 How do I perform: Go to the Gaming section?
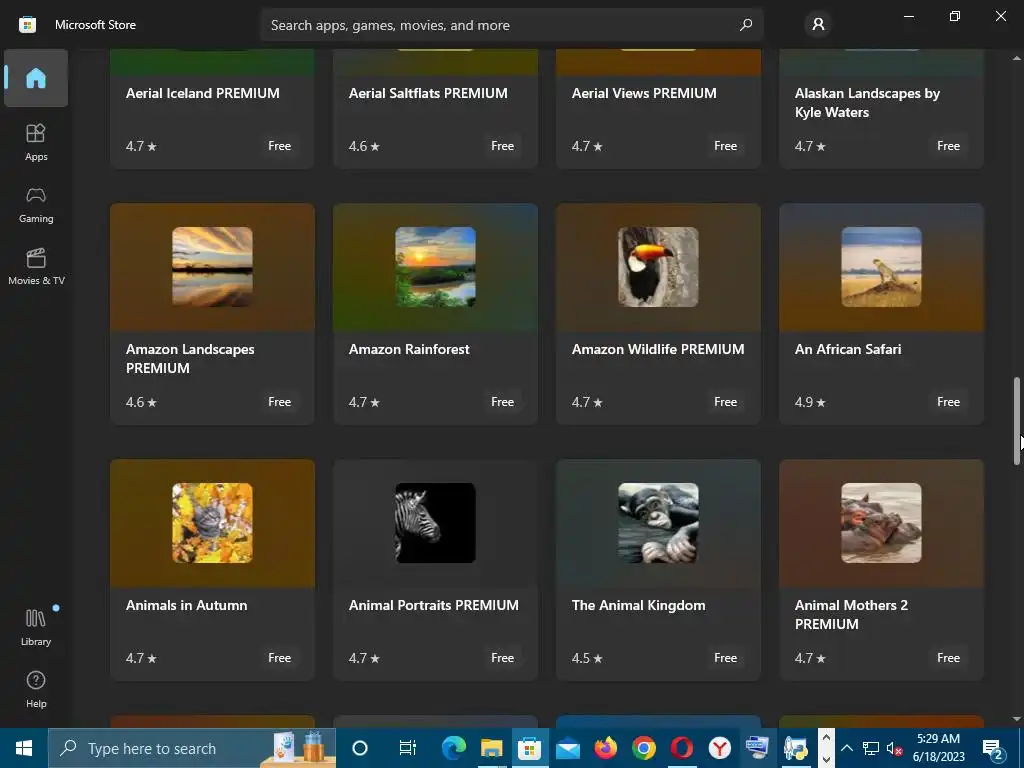pyautogui.click(x=36, y=205)
